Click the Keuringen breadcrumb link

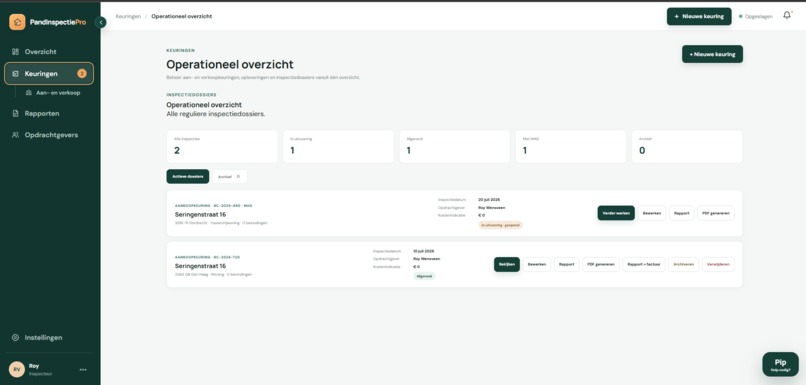(128, 16)
